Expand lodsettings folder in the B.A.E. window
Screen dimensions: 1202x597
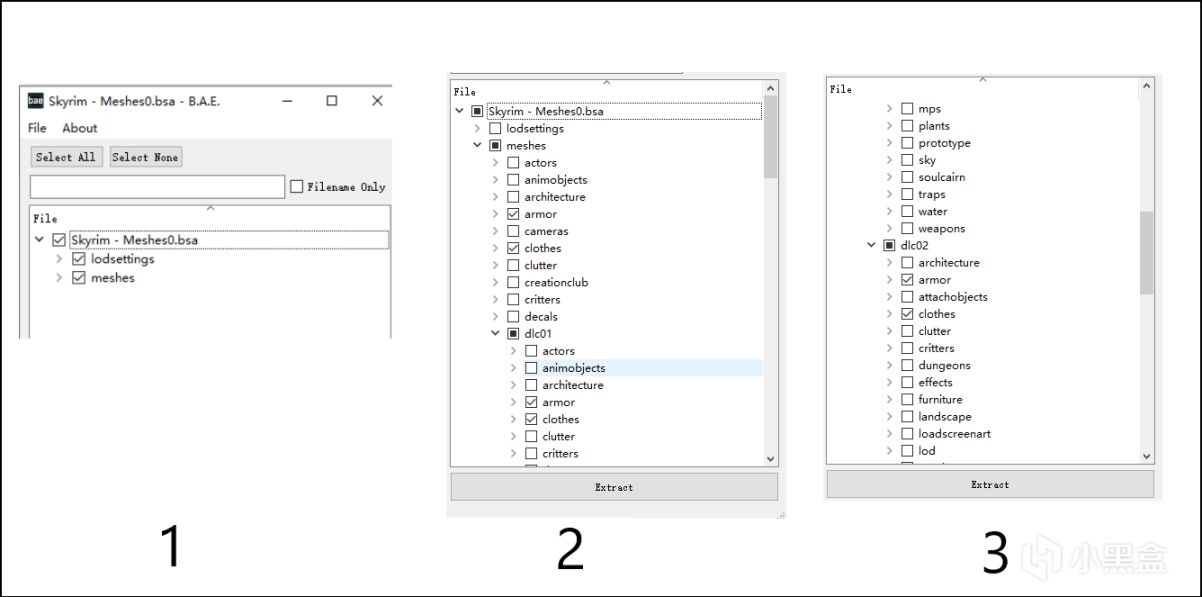(59, 259)
